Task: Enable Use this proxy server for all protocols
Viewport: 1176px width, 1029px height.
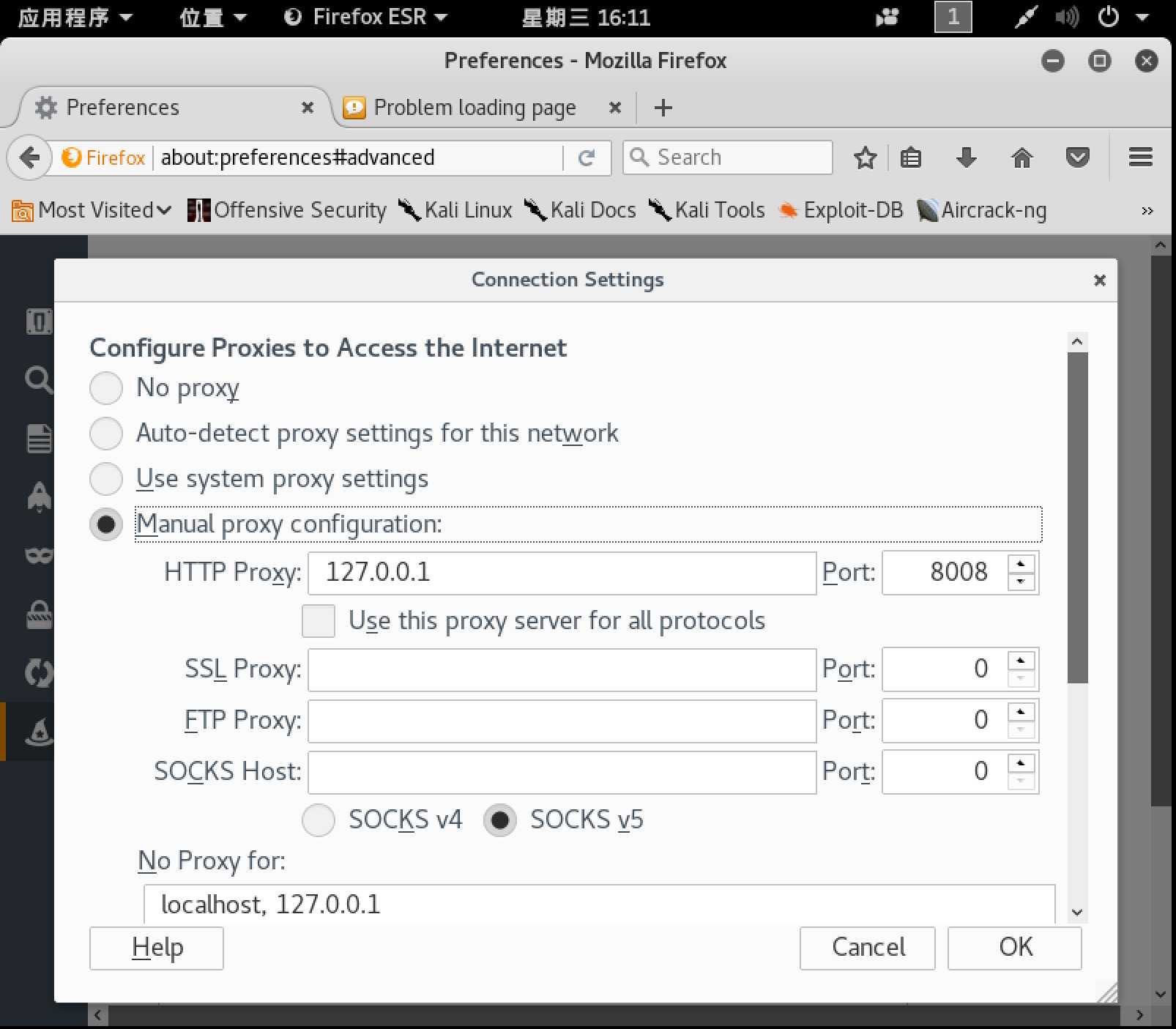Action: click(319, 621)
